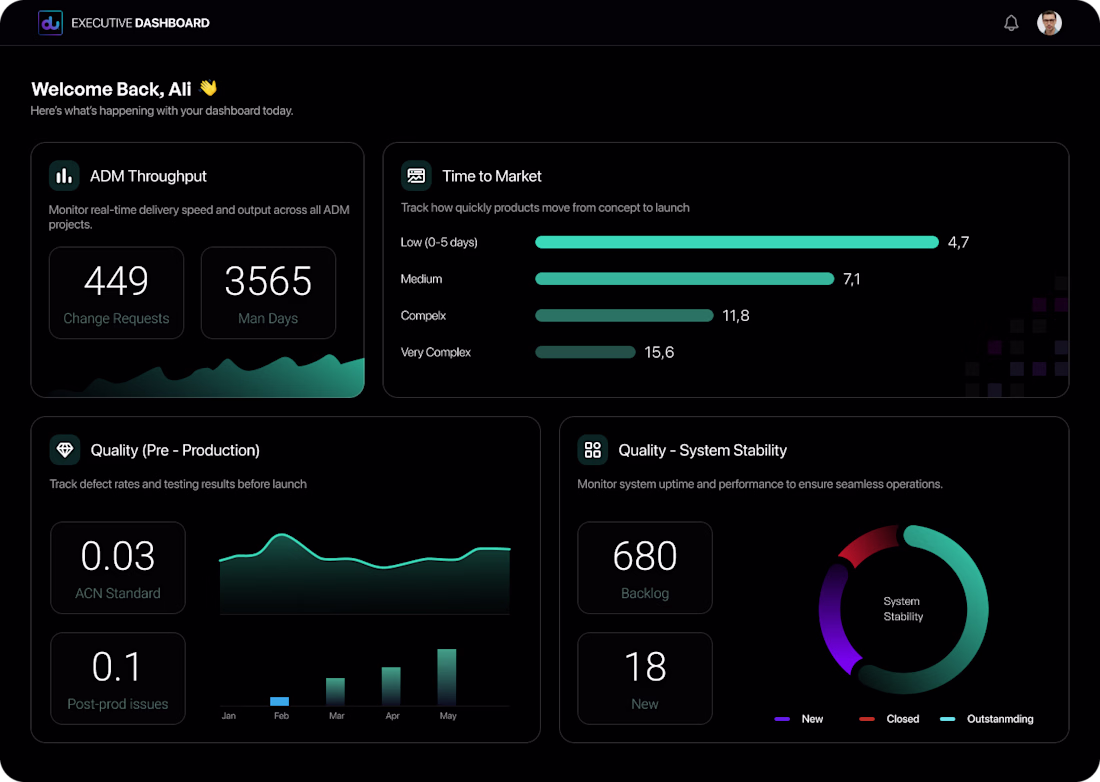The image size is (1100, 782).
Task: Click the Time to Market icon
Action: point(416,176)
